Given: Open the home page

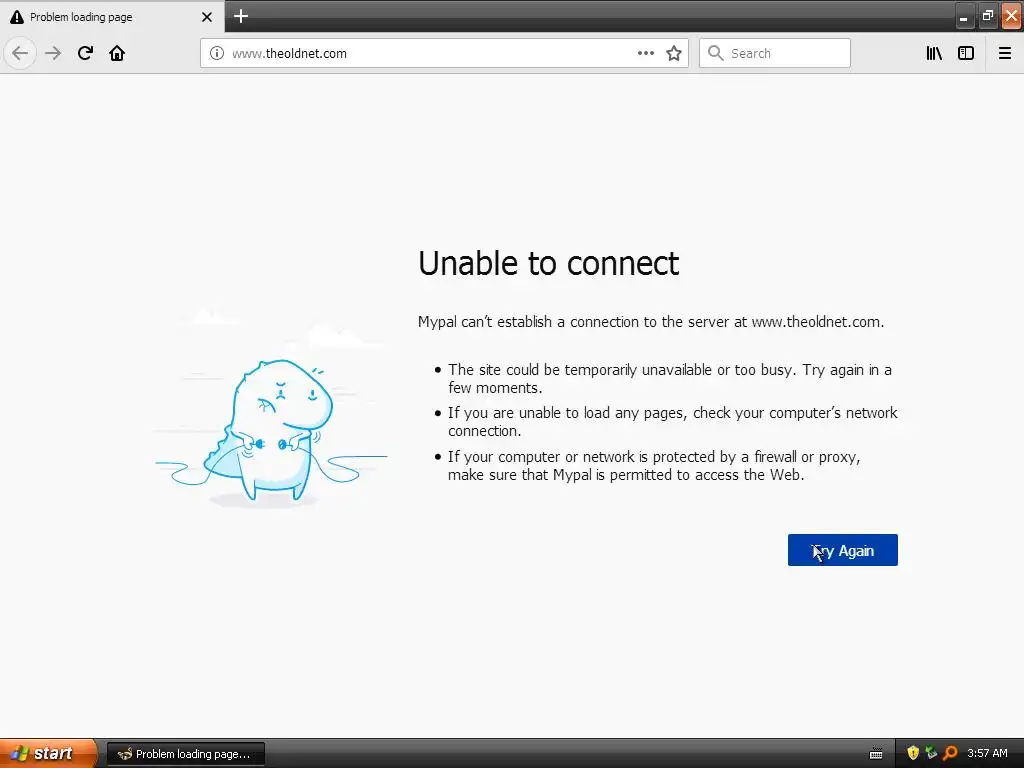Looking at the screenshot, I should [117, 53].
